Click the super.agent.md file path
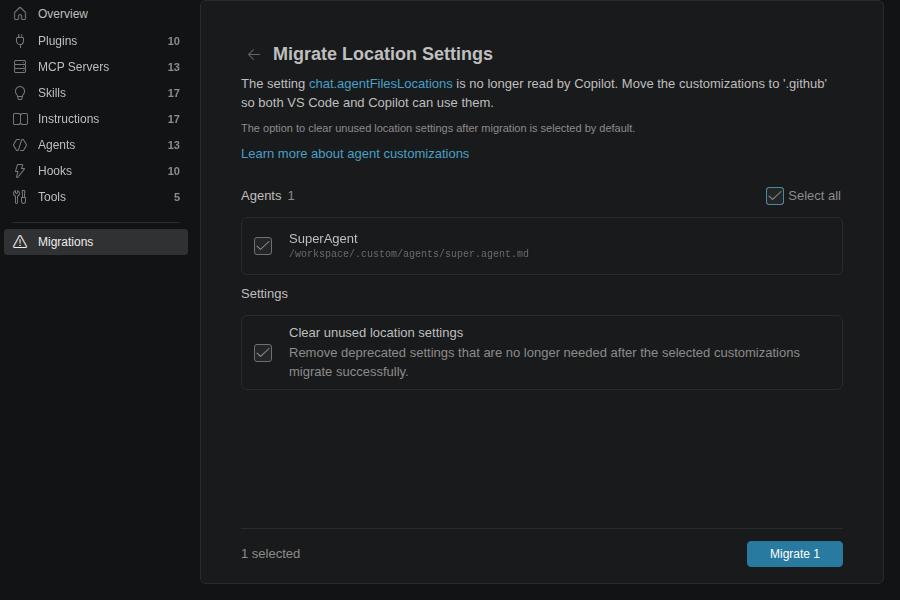900x600 pixels. (x=409, y=254)
